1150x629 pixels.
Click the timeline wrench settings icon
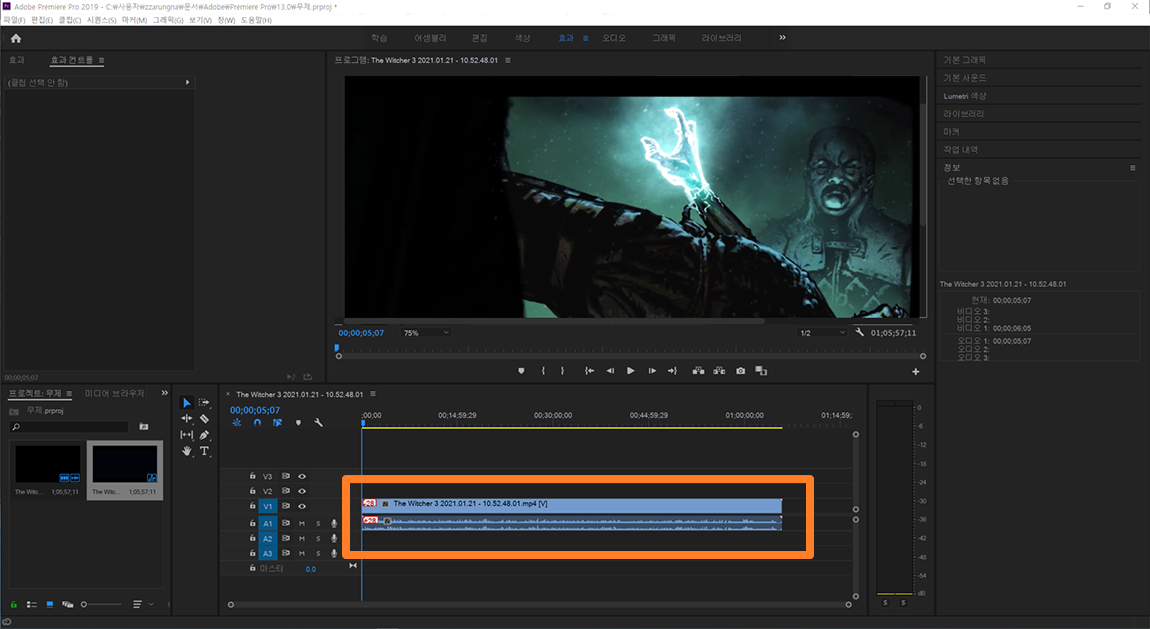click(x=318, y=422)
